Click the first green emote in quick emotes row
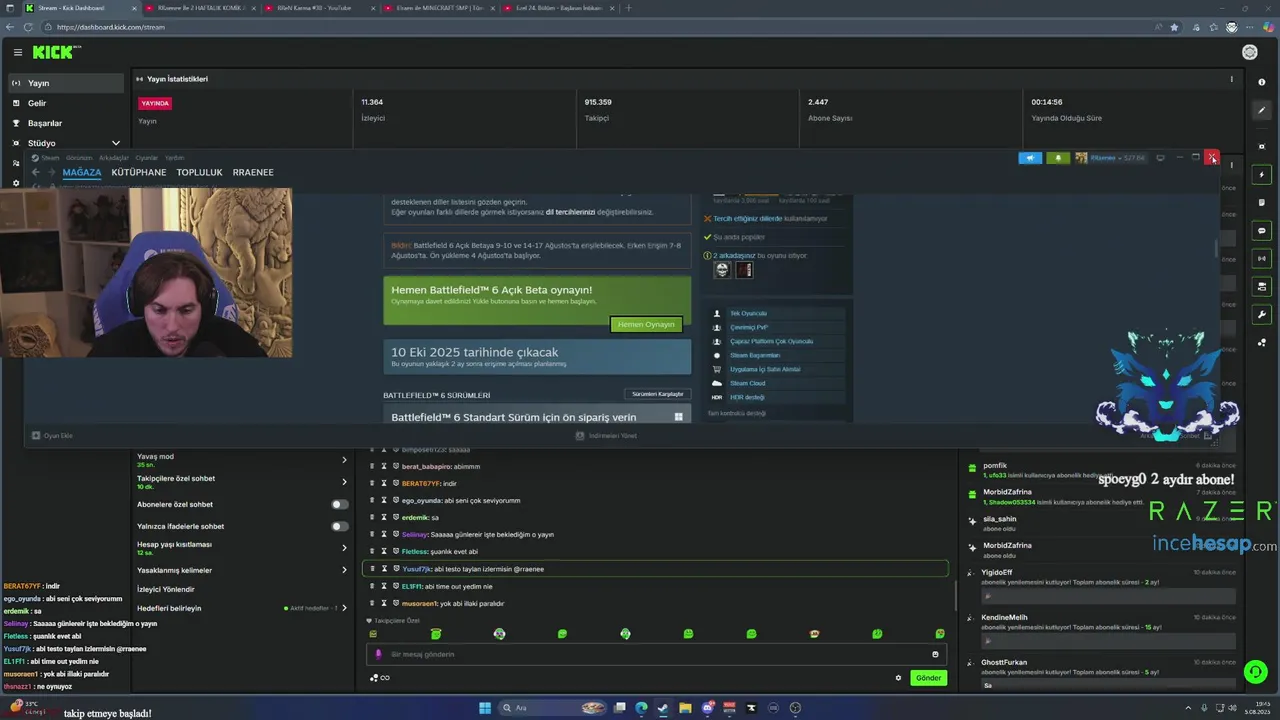This screenshot has height=720, width=1280. pos(373,634)
